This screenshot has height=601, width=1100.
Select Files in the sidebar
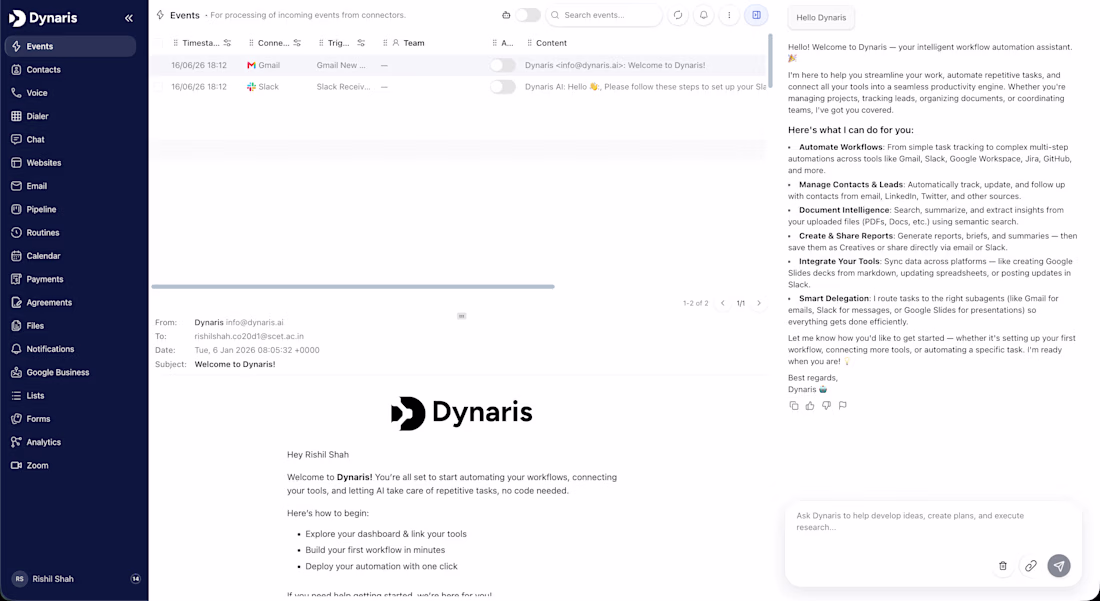(70, 325)
